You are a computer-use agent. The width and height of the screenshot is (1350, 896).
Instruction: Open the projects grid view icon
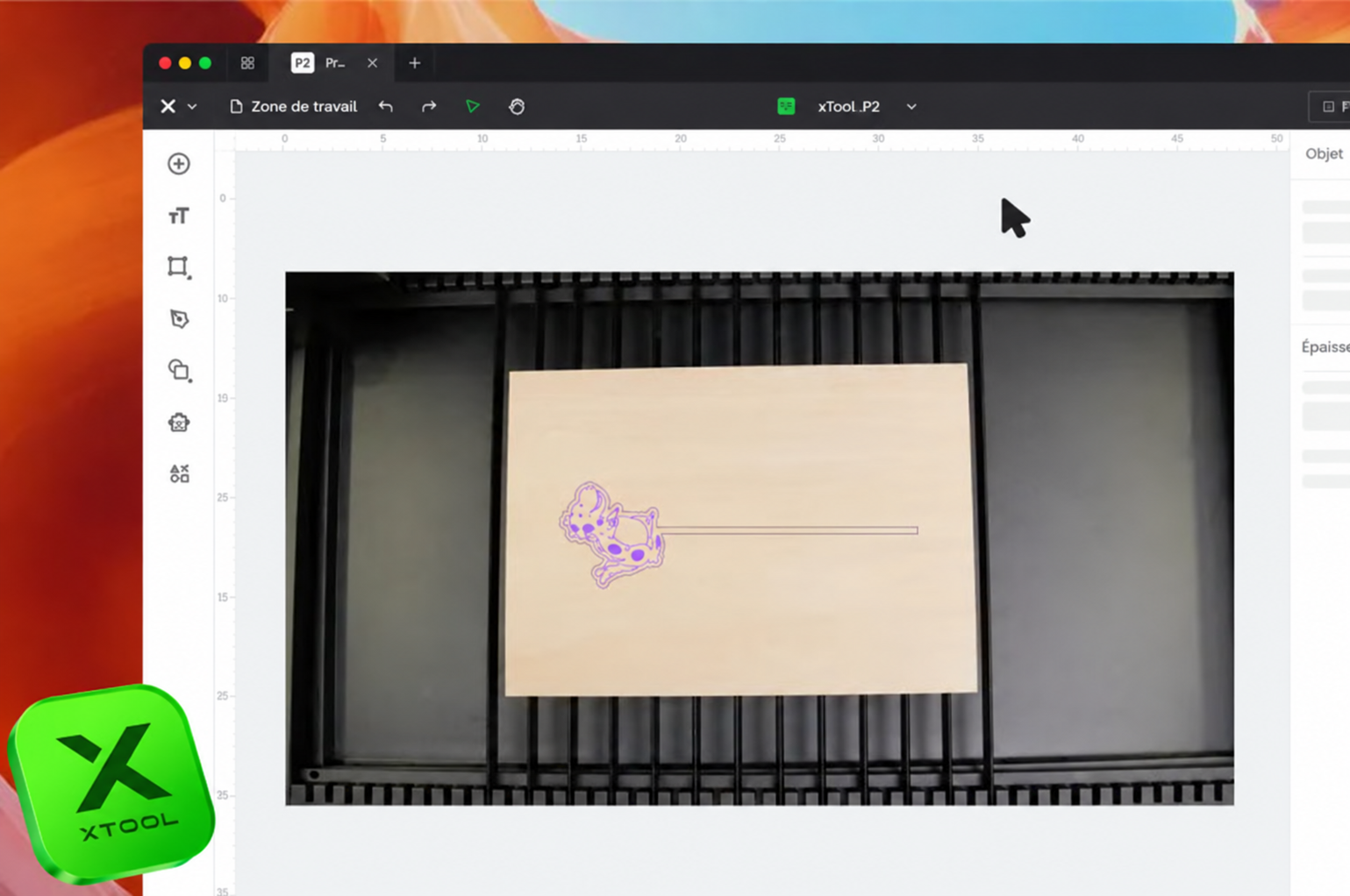pos(247,63)
